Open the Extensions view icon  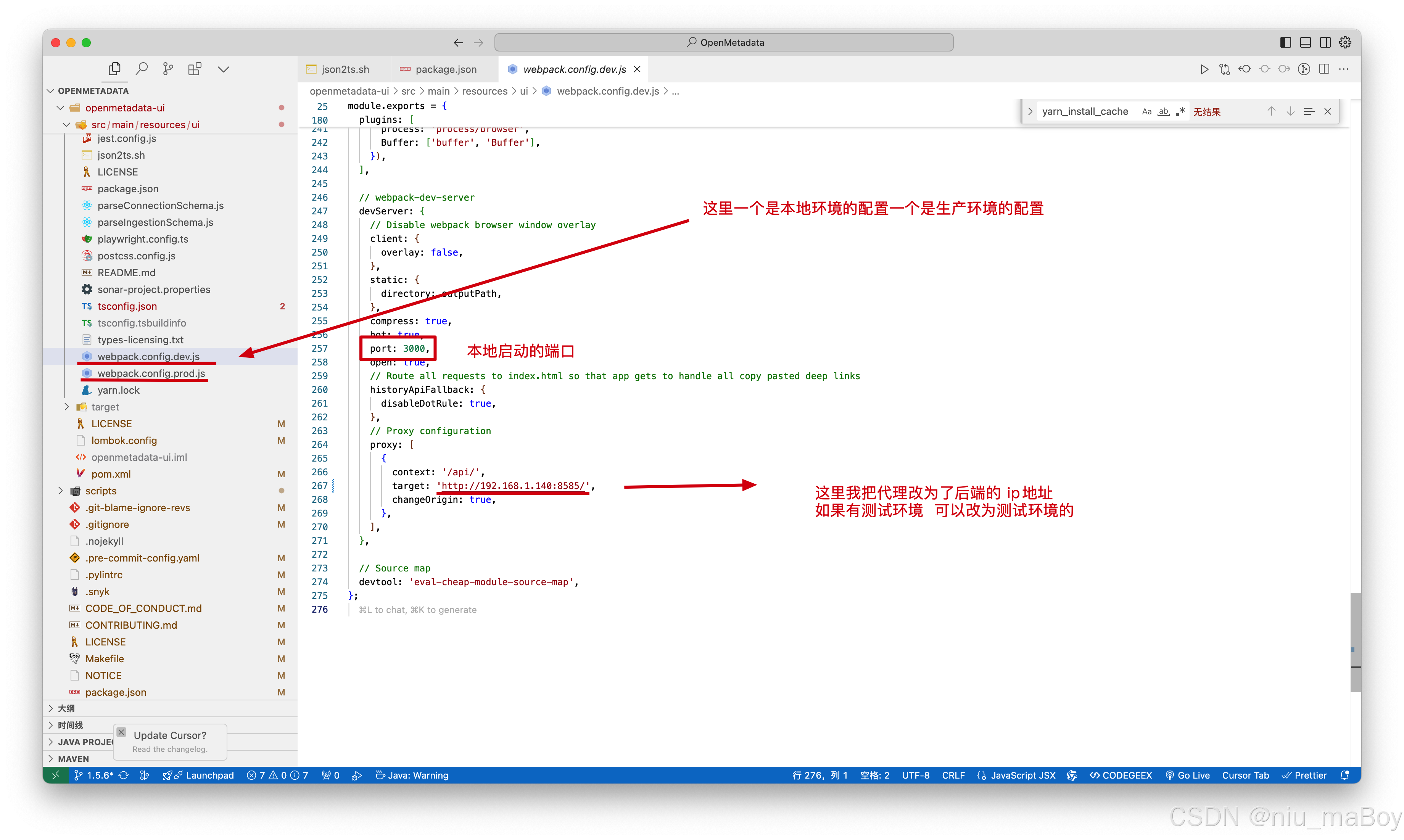click(x=195, y=69)
